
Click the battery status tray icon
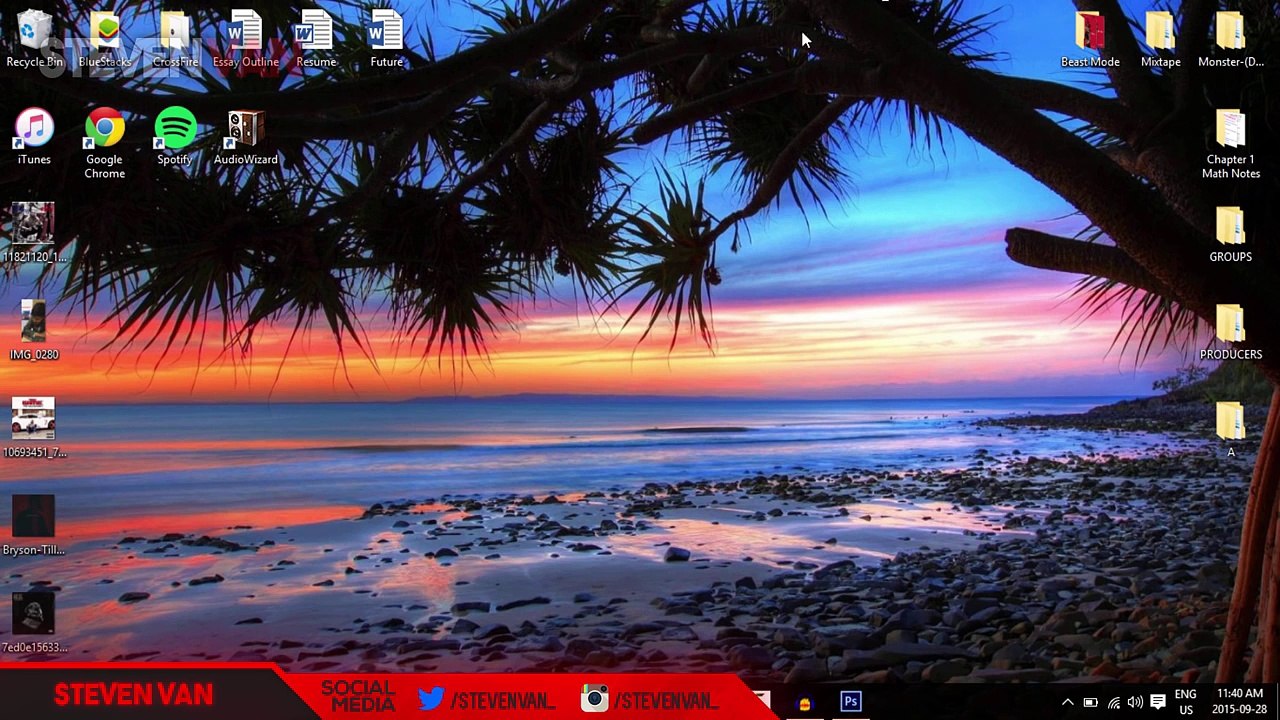coord(1090,702)
